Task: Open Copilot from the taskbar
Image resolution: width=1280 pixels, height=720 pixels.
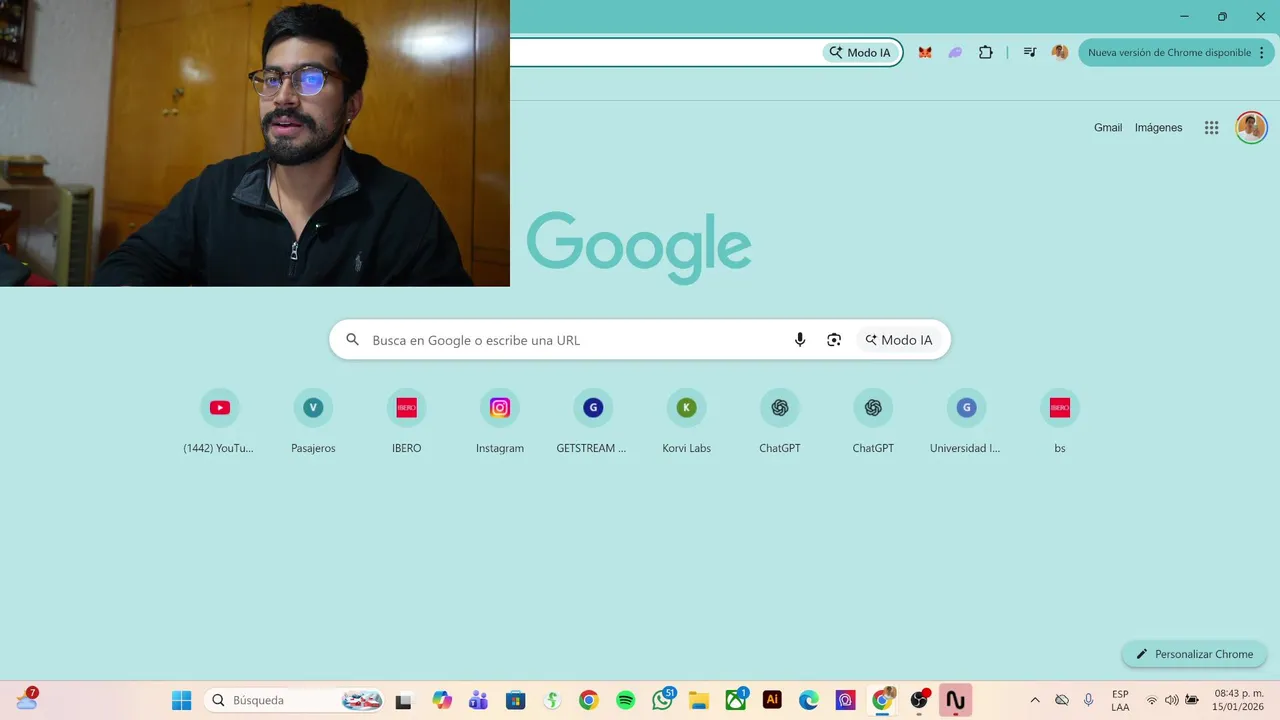Action: [x=442, y=700]
